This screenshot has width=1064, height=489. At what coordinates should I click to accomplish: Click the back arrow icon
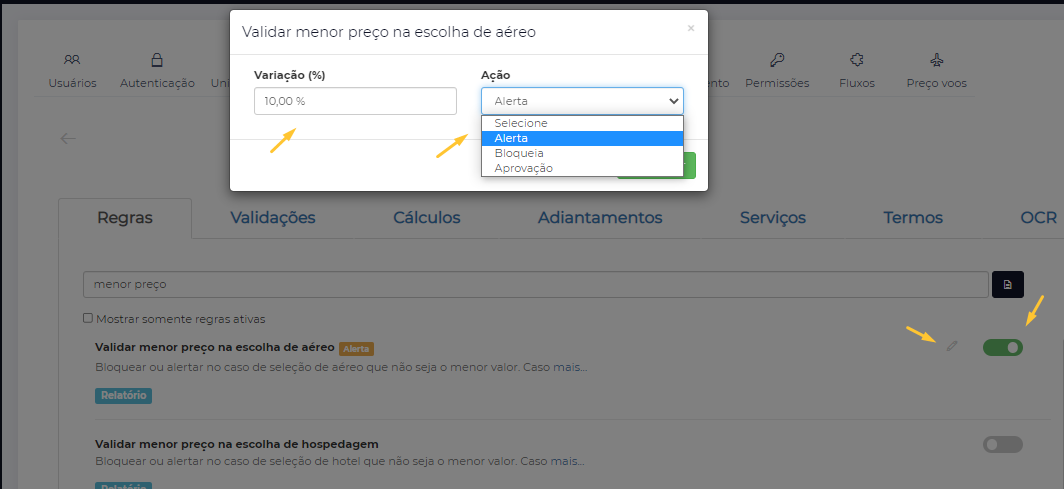pyautogui.click(x=68, y=139)
